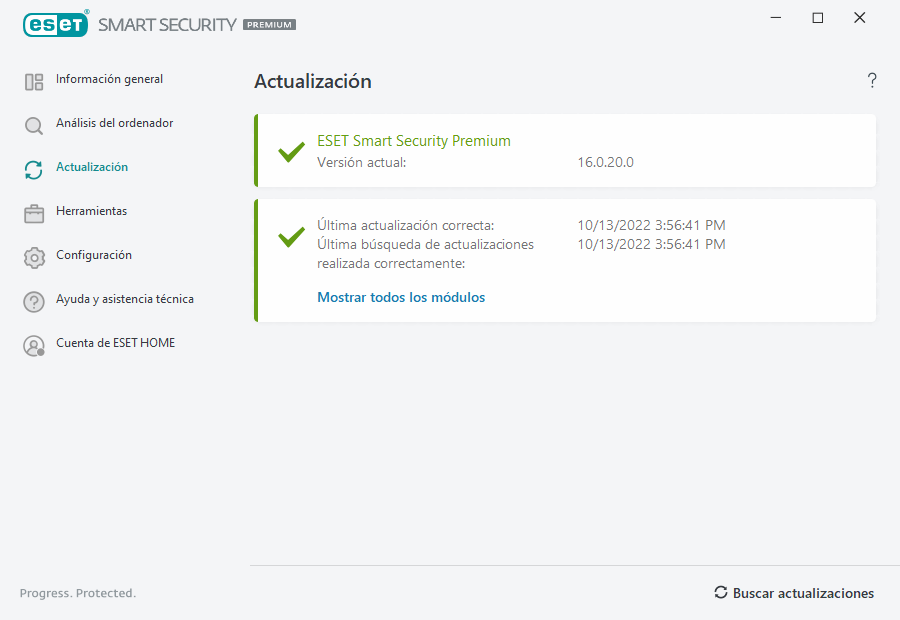This screenshot has width=900, height=620.
Task: Open the Información general section
Action: point(109,79)
